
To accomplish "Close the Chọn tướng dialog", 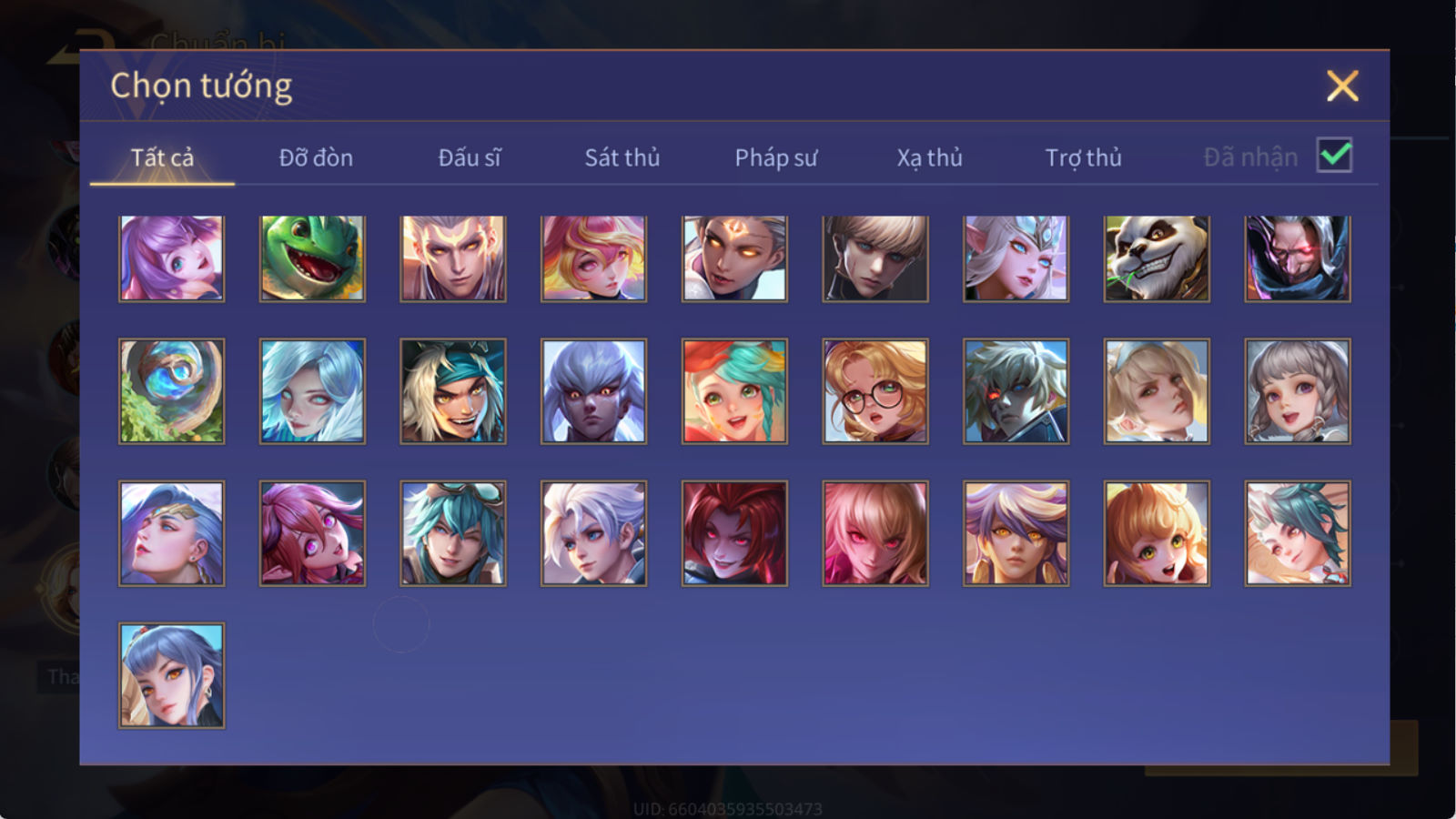I will pos(1342,86).
